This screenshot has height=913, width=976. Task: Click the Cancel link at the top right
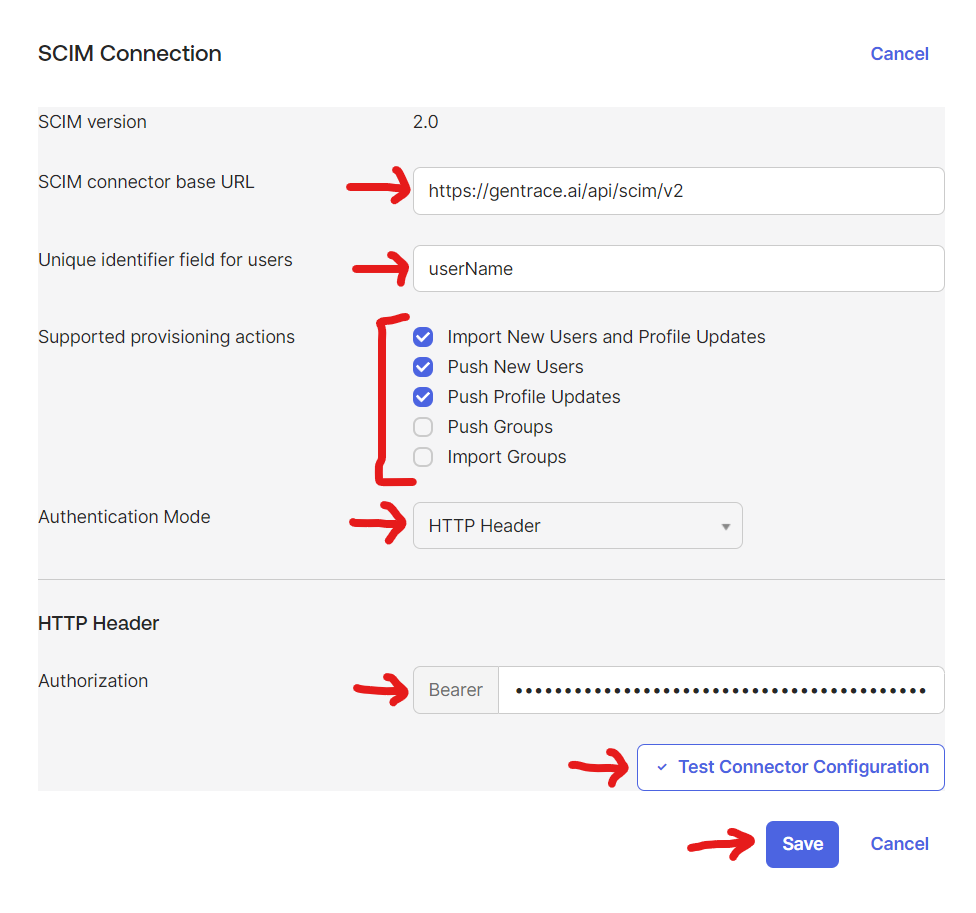(x=899, y=53)
